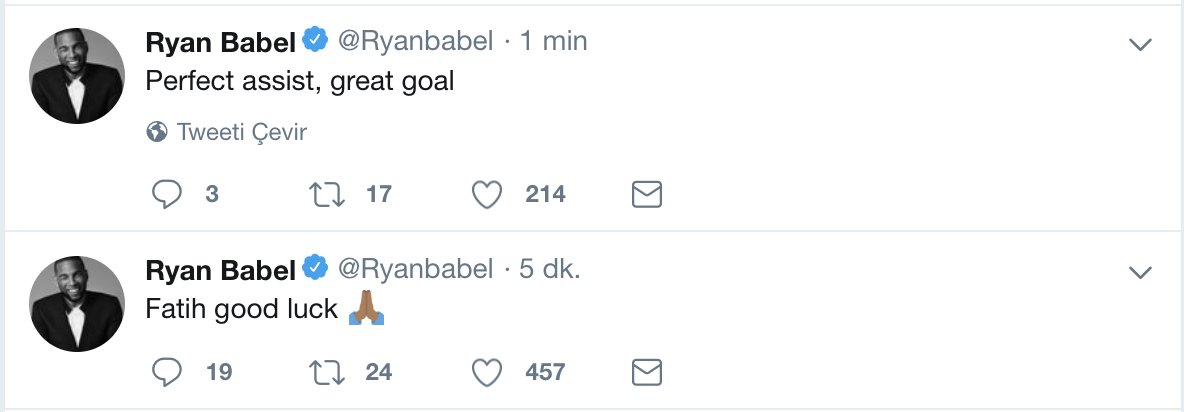This screenshot has width=1184, height=412.
Task: Retweet the 'Fatih good luck' tweet
Action: 327,373
